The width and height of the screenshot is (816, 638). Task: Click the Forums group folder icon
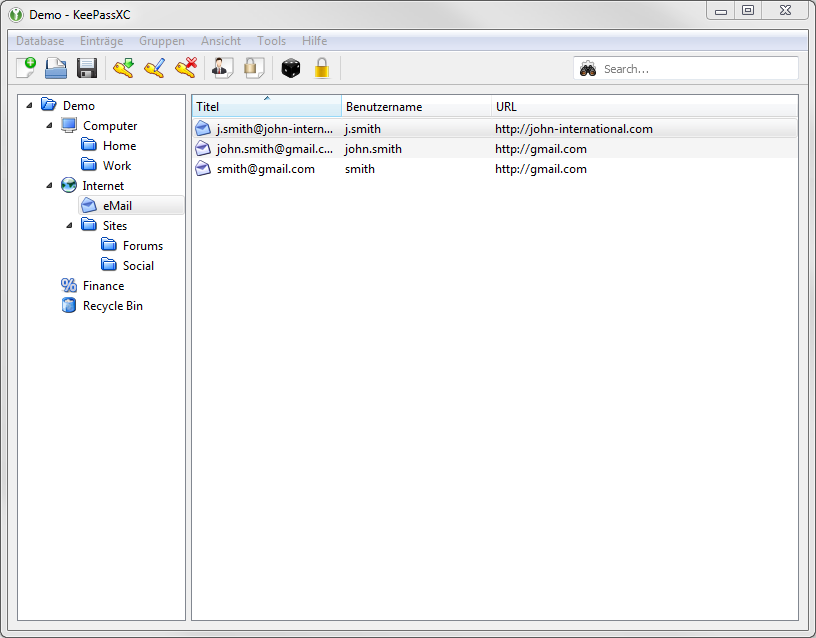pos(109,245)
